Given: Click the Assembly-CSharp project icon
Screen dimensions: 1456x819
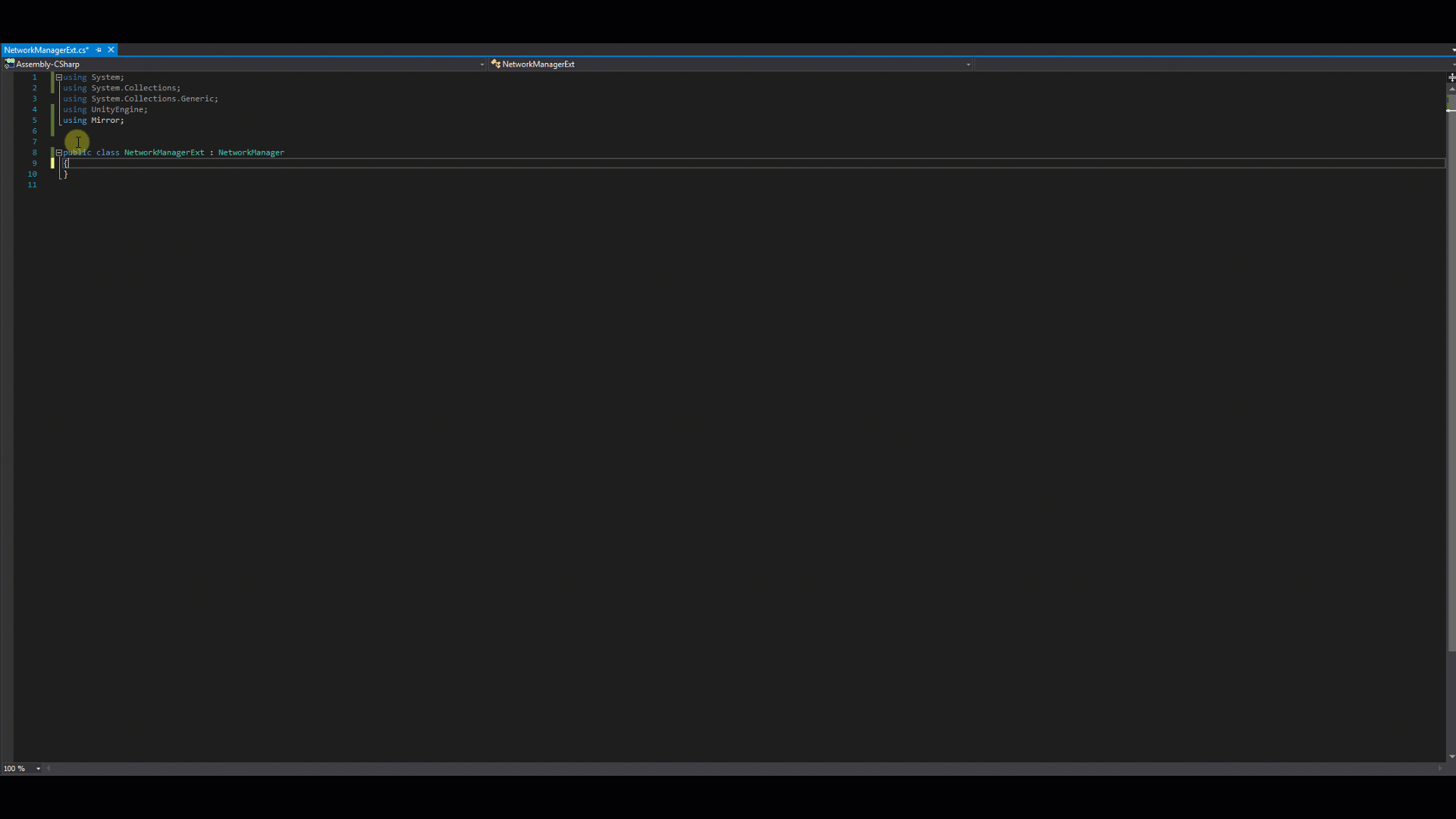Looking at the screenshot, I should tap(8, 64).
